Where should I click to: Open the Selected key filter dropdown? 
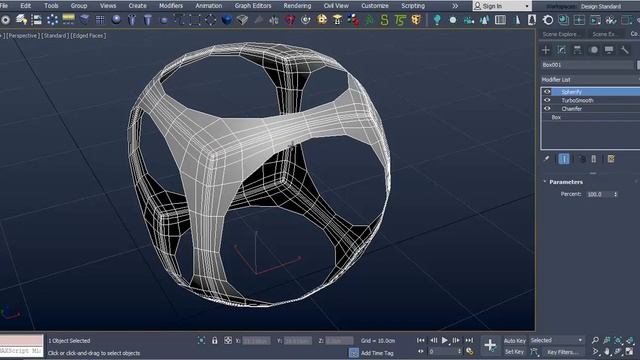point(556,340)
